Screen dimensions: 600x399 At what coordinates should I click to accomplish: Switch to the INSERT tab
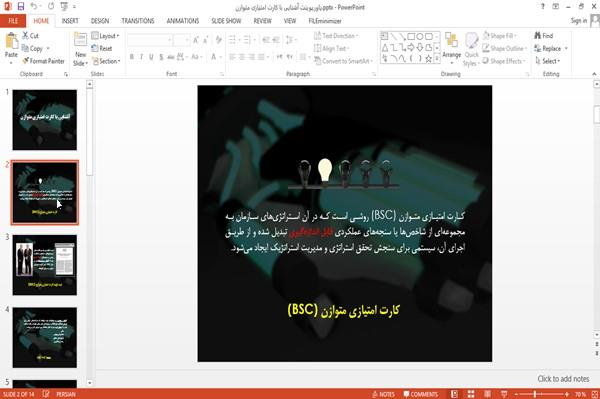(x=70, y=21)
